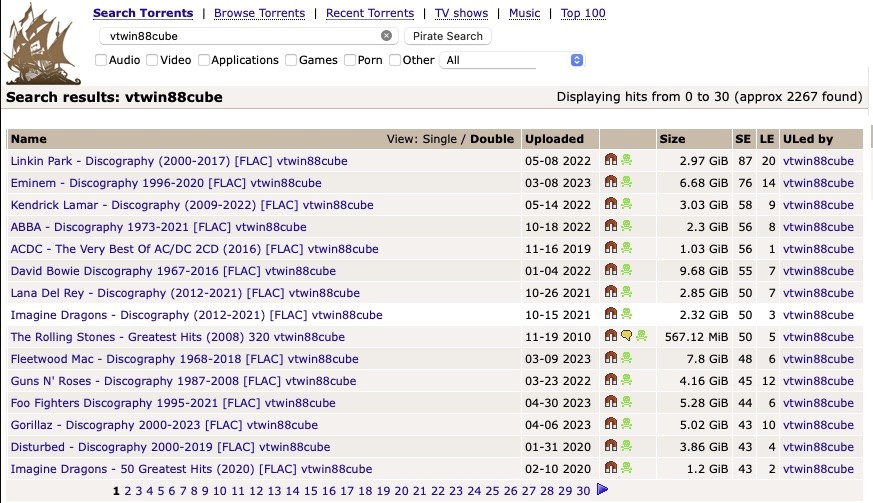Switch to Single view
Viewport: 873px width, 503px height.
[x=439, y=139]
